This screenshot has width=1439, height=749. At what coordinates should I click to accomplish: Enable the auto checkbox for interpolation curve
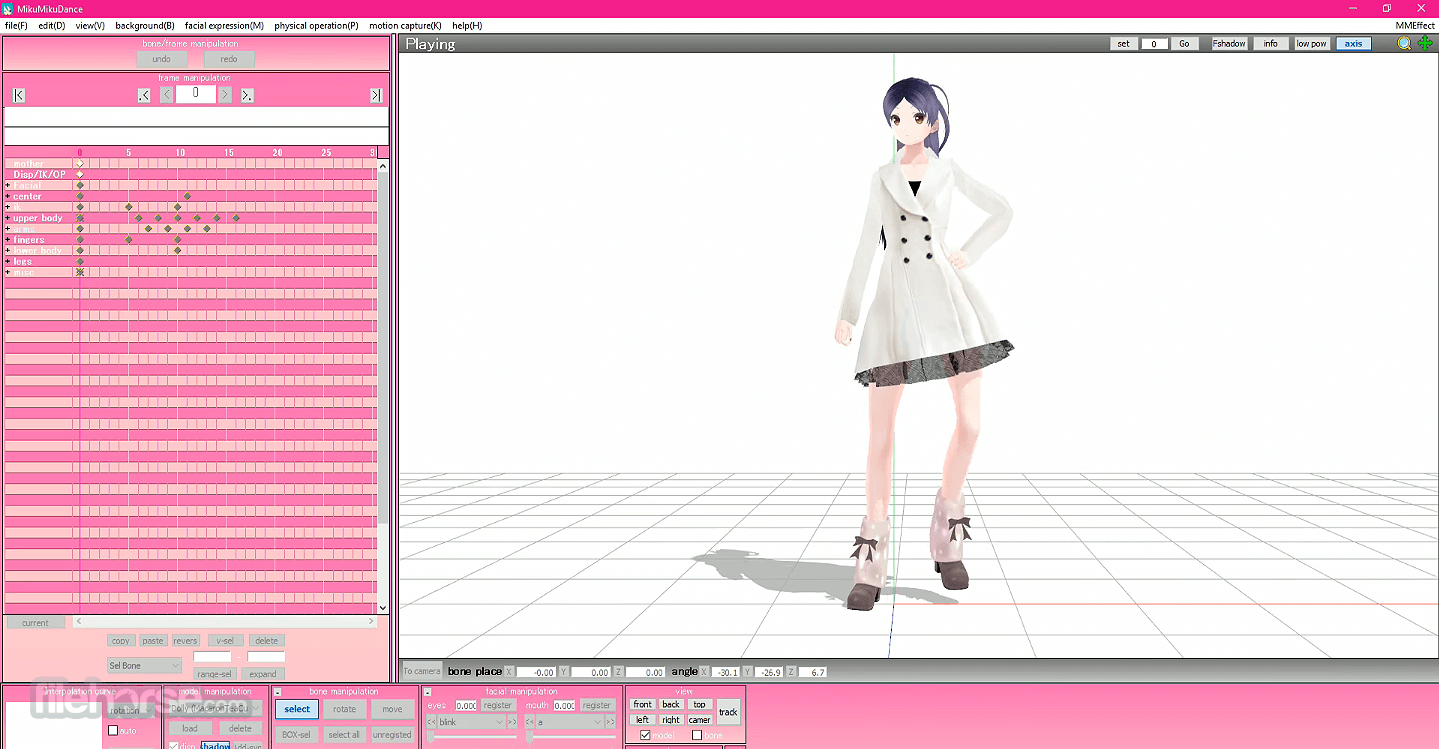click(113, 731)
